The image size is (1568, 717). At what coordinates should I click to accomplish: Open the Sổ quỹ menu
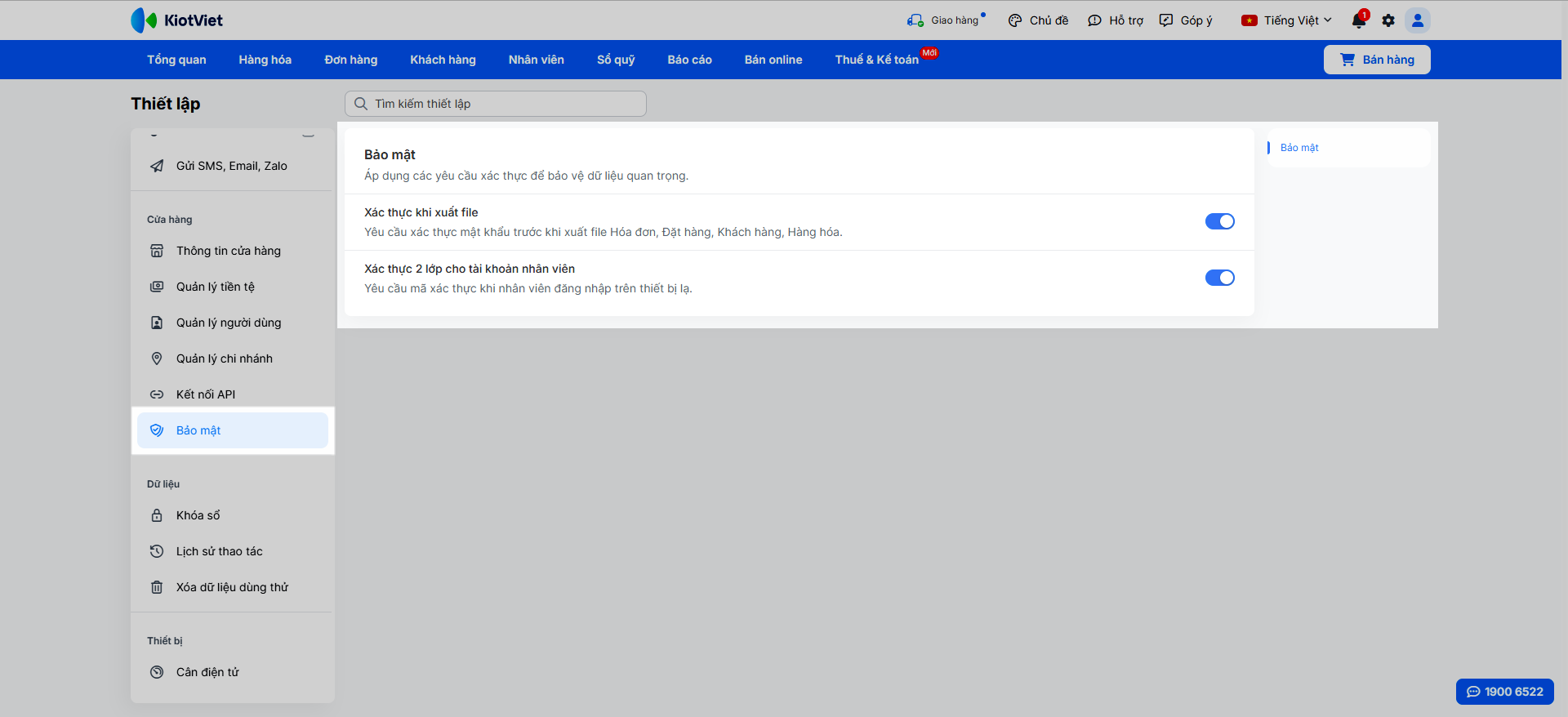tap(616, 60)
